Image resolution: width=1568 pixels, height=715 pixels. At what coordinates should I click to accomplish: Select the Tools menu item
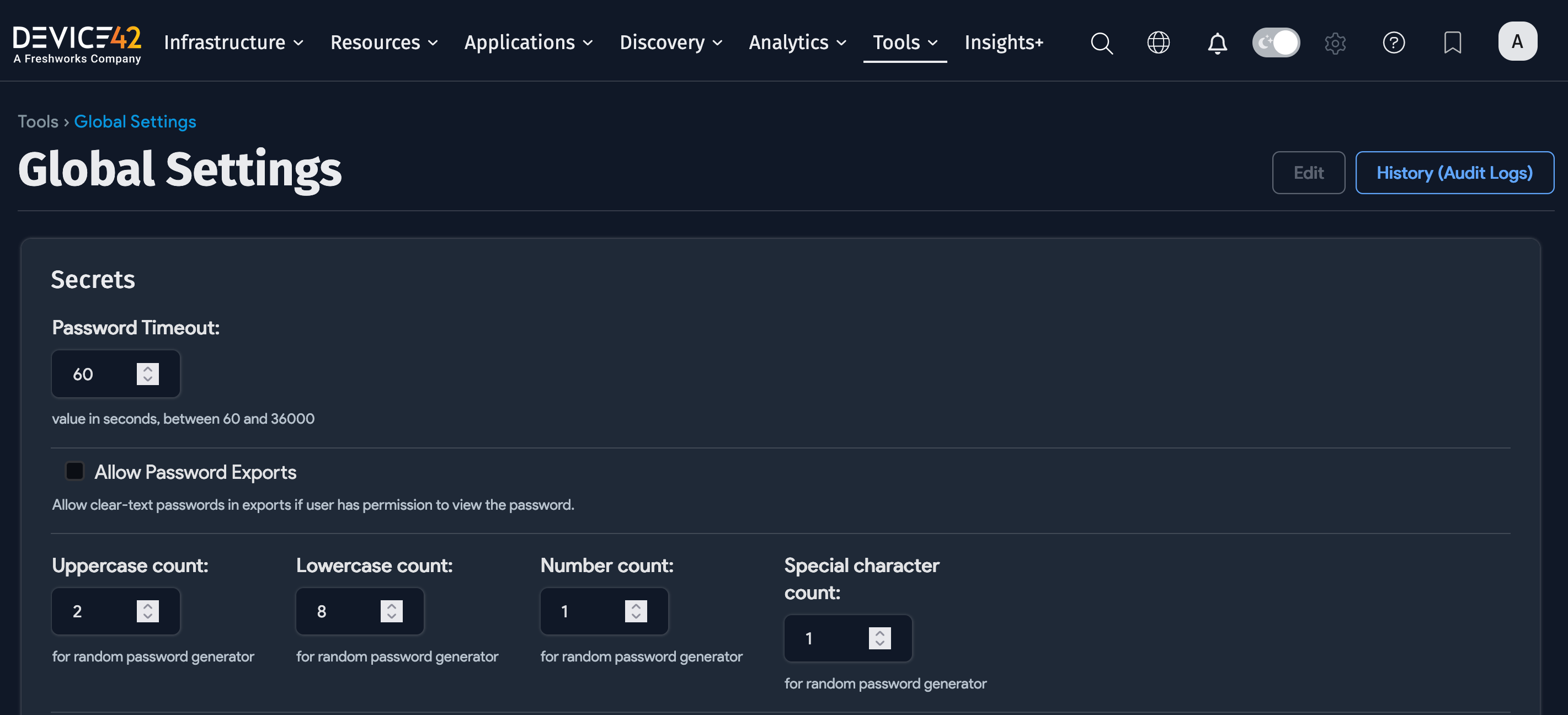[904, 42]
